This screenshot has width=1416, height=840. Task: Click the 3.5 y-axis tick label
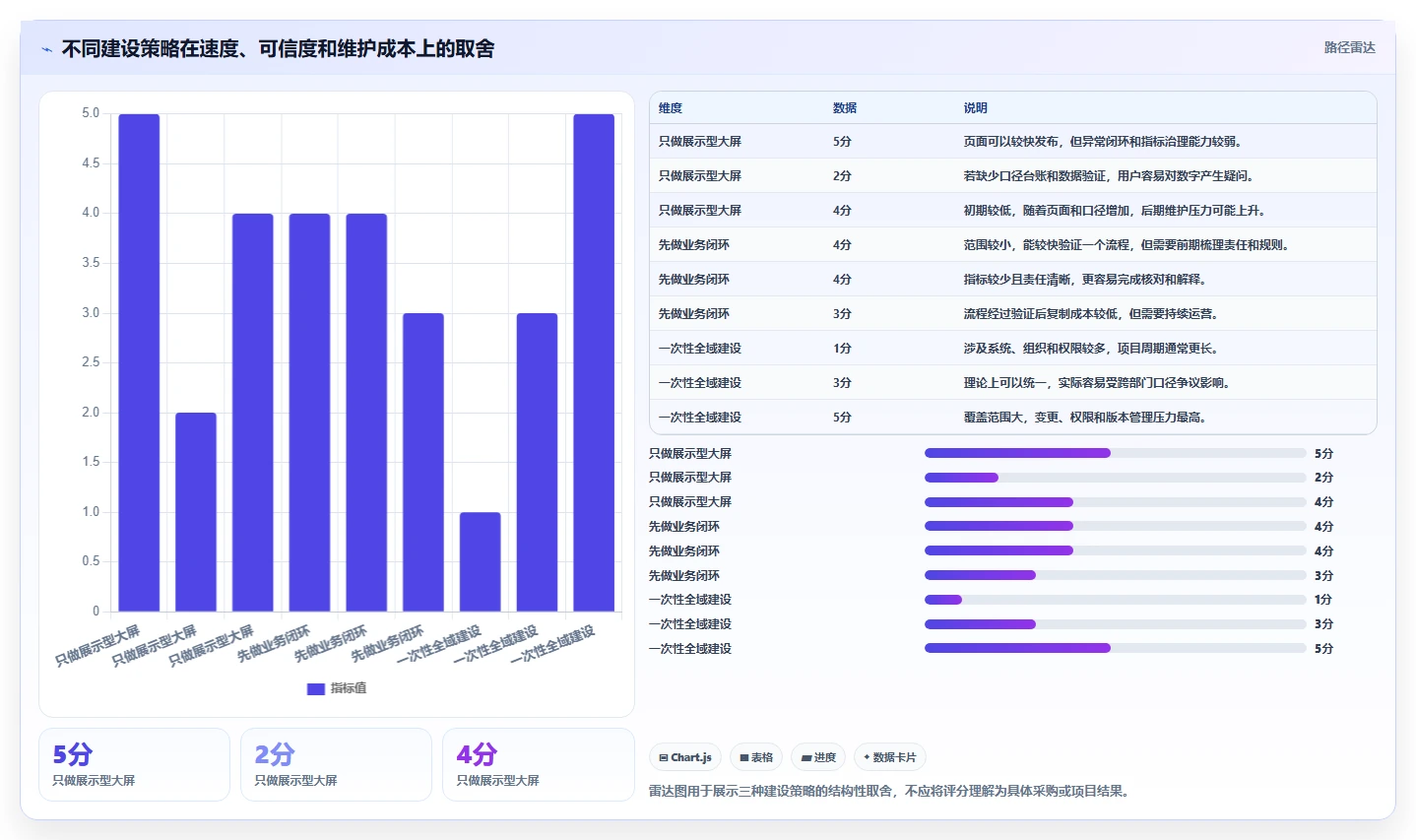point(91,263)
